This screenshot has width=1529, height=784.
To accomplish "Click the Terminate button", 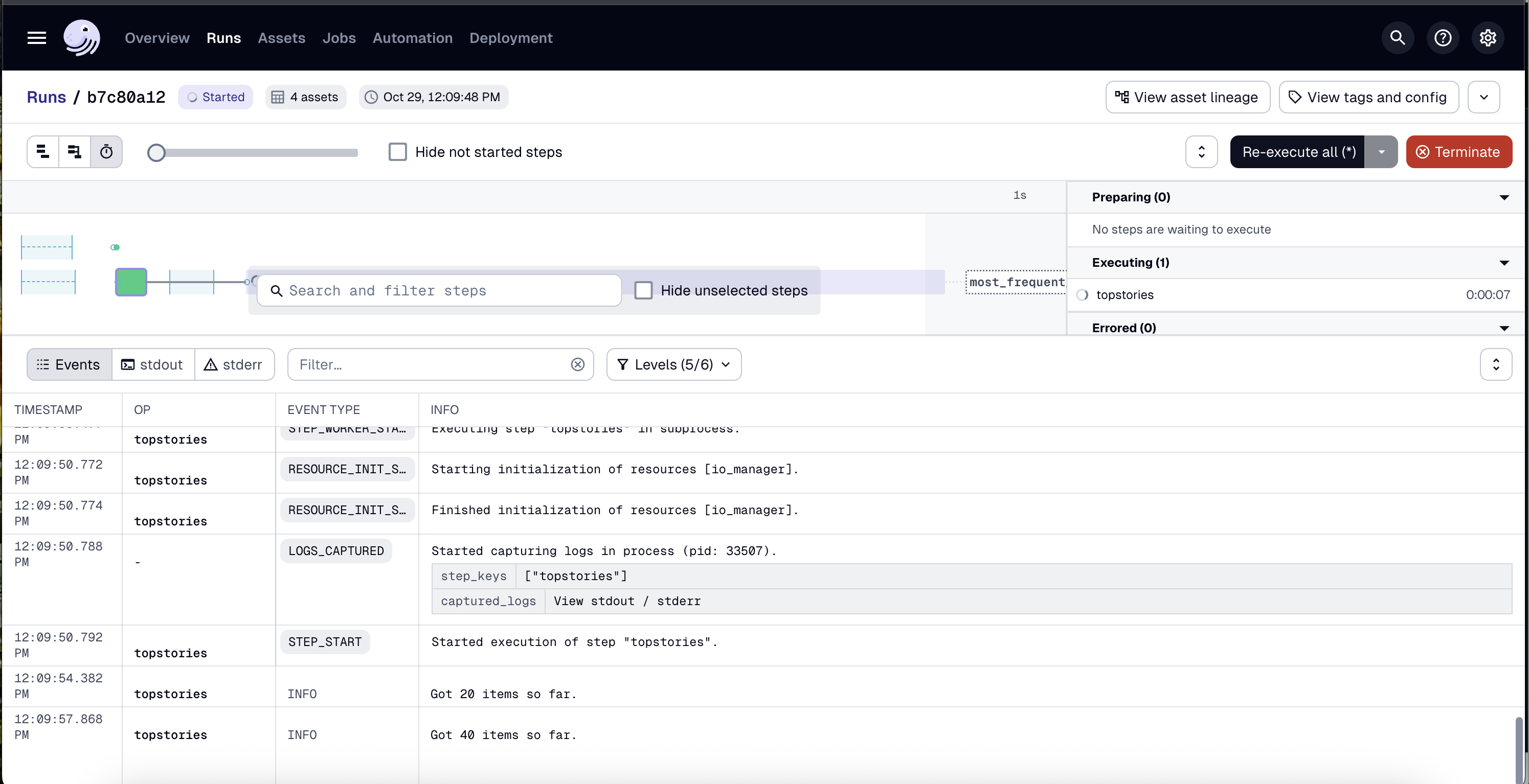I will [x=1458, y=152].
